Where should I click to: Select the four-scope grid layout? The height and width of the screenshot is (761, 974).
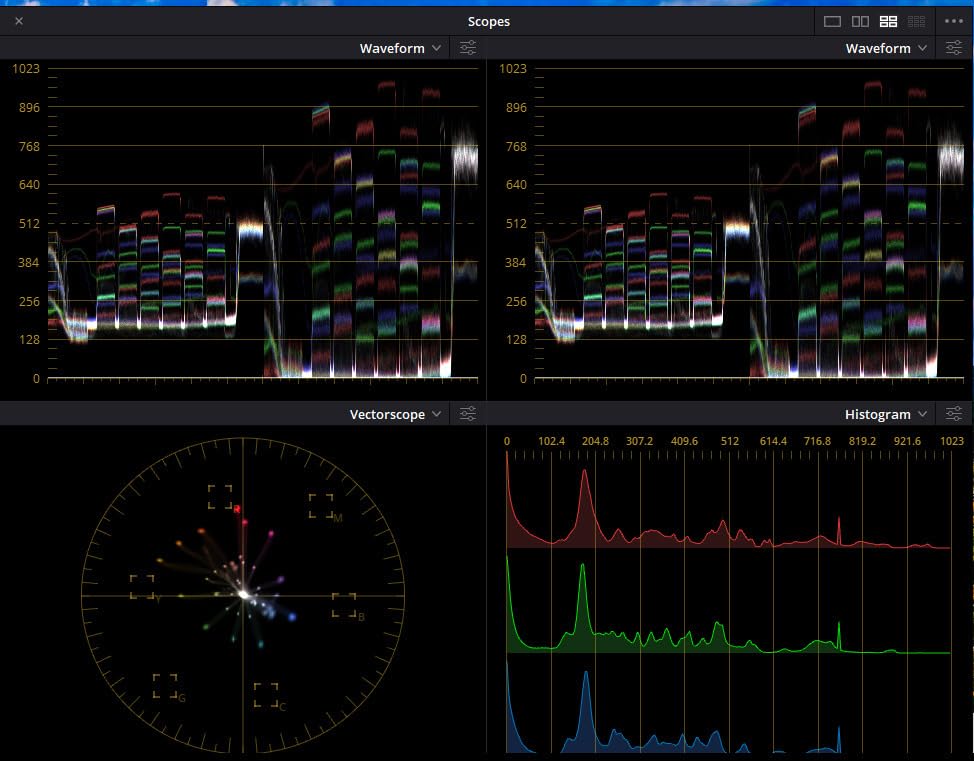pos(888,21)
